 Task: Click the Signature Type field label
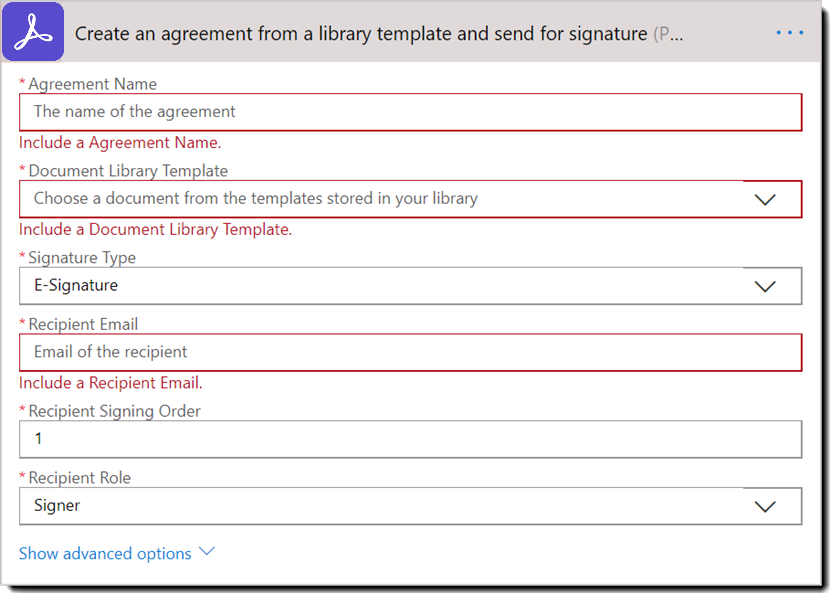tap(82, 257)
